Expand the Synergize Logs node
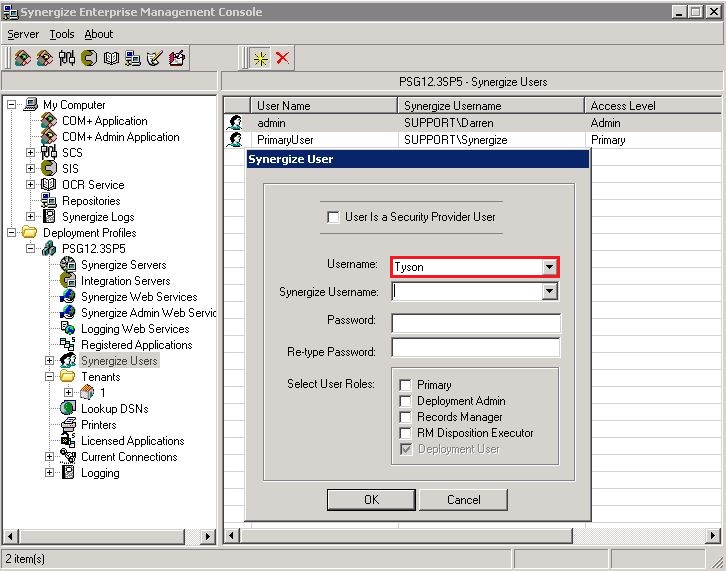 (x=31, y=216)
